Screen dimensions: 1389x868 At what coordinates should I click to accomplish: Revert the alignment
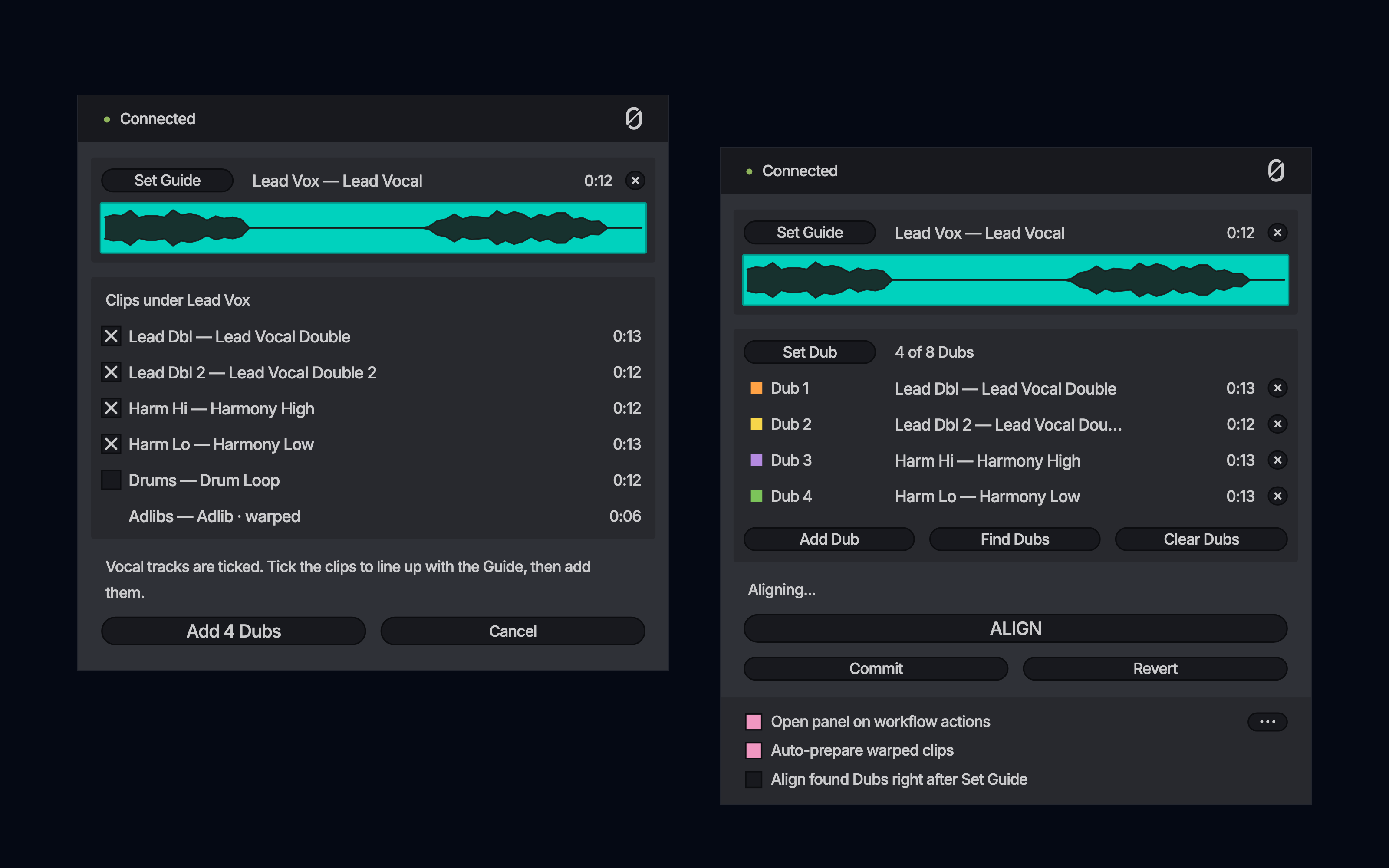coord(1155,669)
